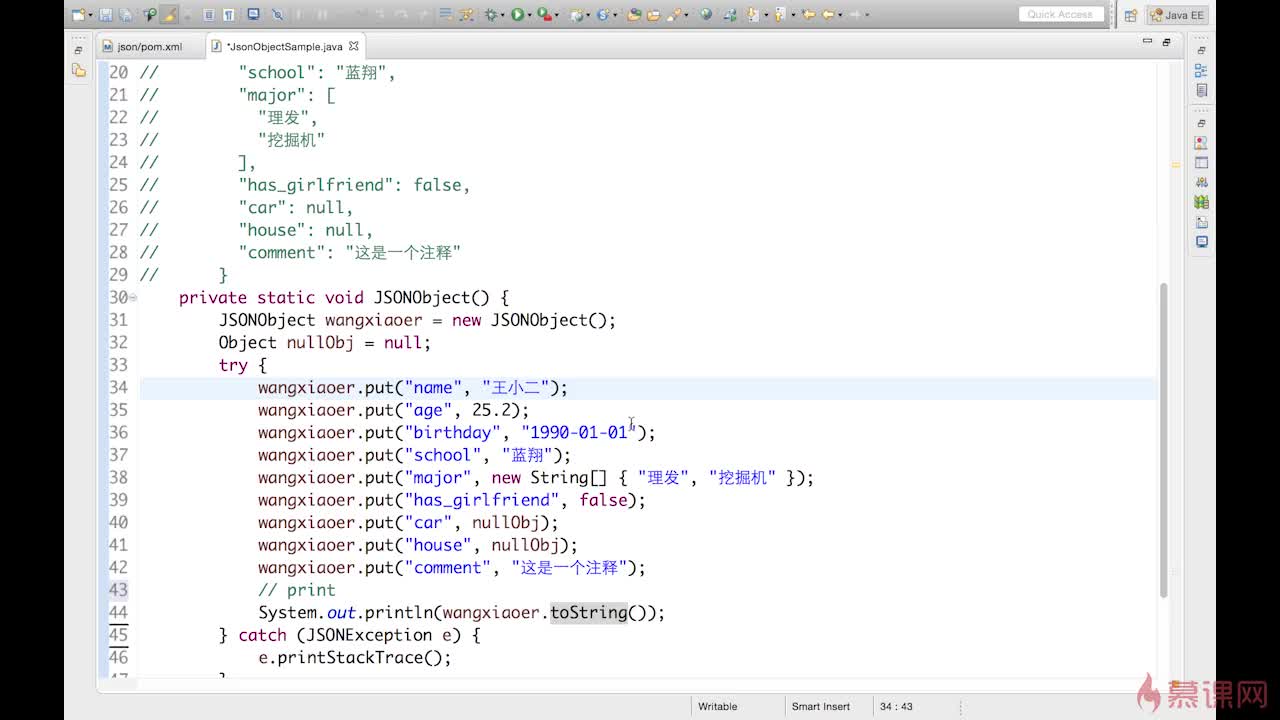Close the JsonObjectSample.java tab

[354, 46]
